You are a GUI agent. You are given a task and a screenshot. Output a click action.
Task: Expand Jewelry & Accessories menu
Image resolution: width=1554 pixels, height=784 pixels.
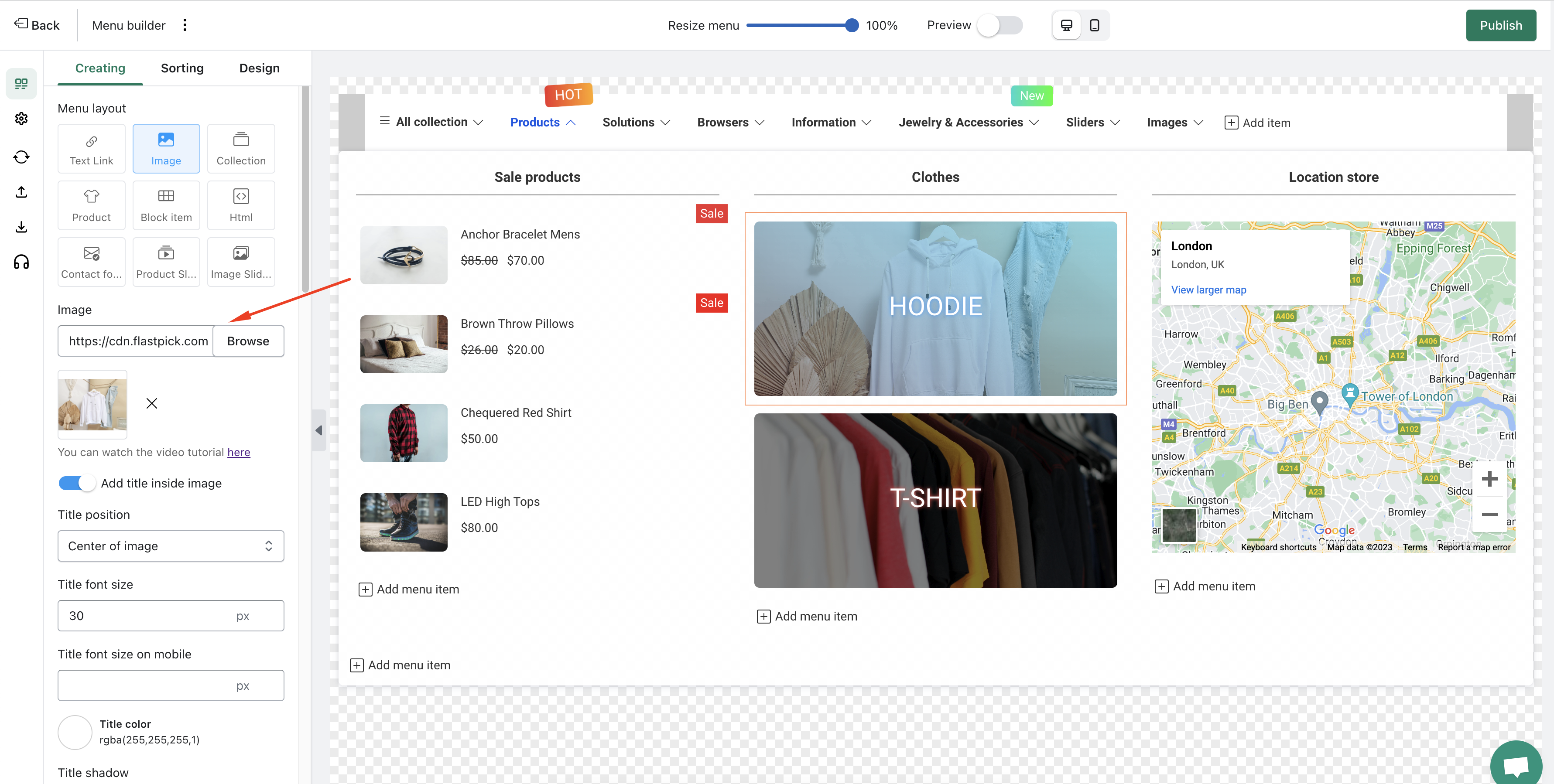968,123
